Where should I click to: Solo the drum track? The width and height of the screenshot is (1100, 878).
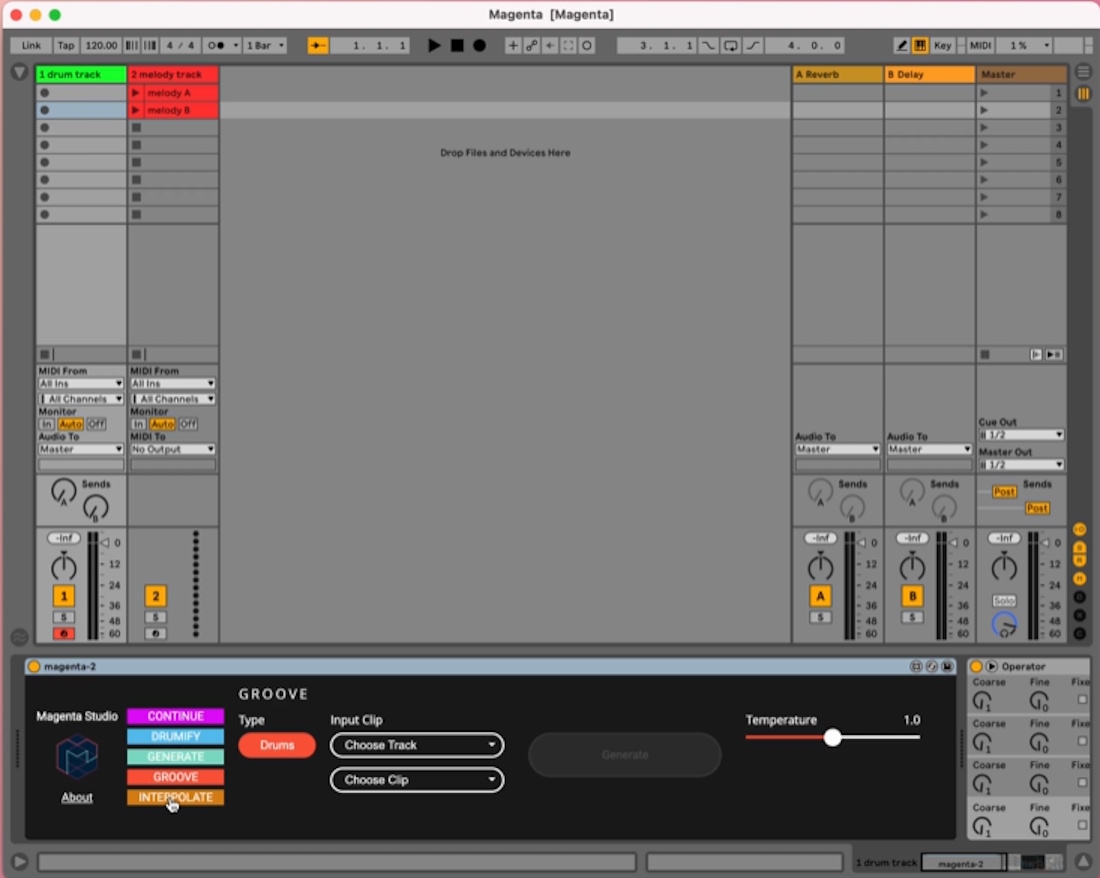pyautogui.click(x=64, y=617)
